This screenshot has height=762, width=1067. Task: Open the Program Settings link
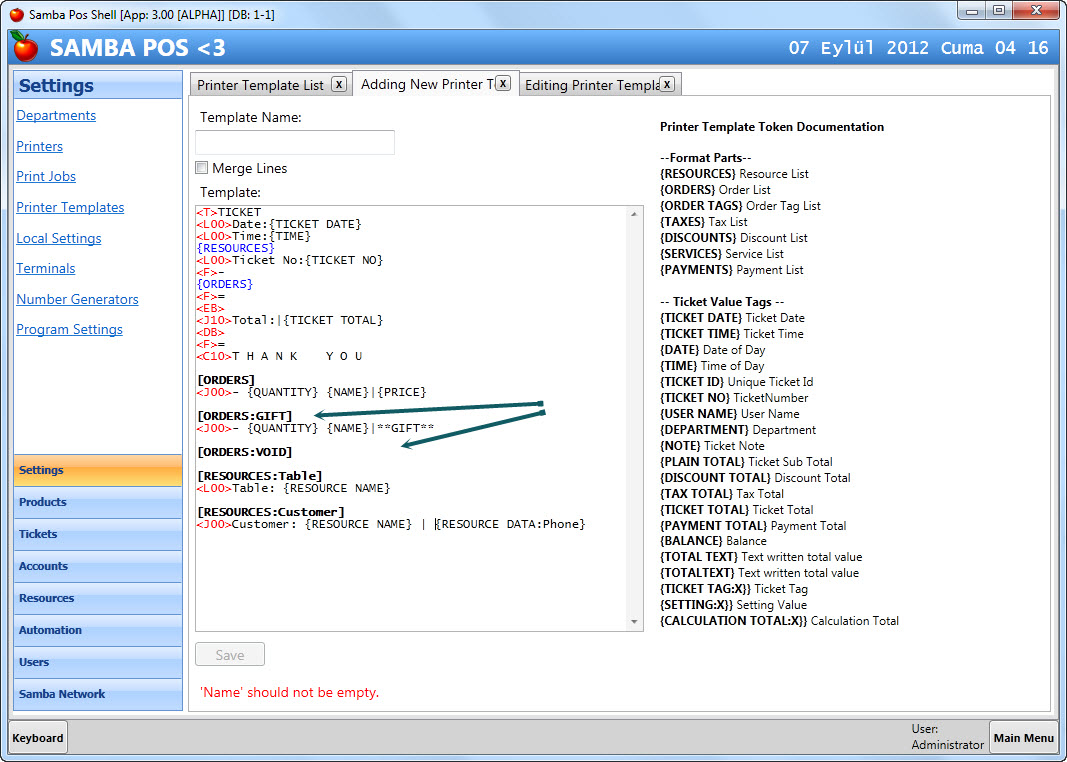(x=69, y=329)
